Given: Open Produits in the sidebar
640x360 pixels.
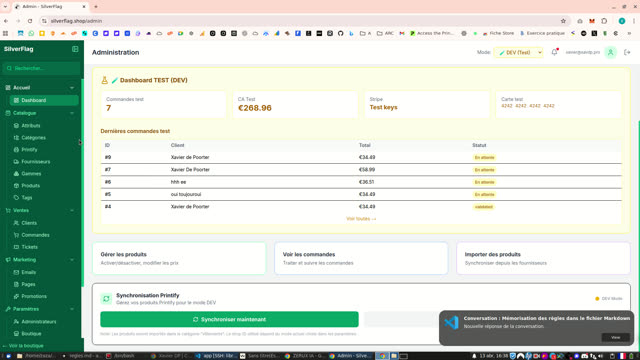Looking at the screenshot, I should [x=31, y=186].
